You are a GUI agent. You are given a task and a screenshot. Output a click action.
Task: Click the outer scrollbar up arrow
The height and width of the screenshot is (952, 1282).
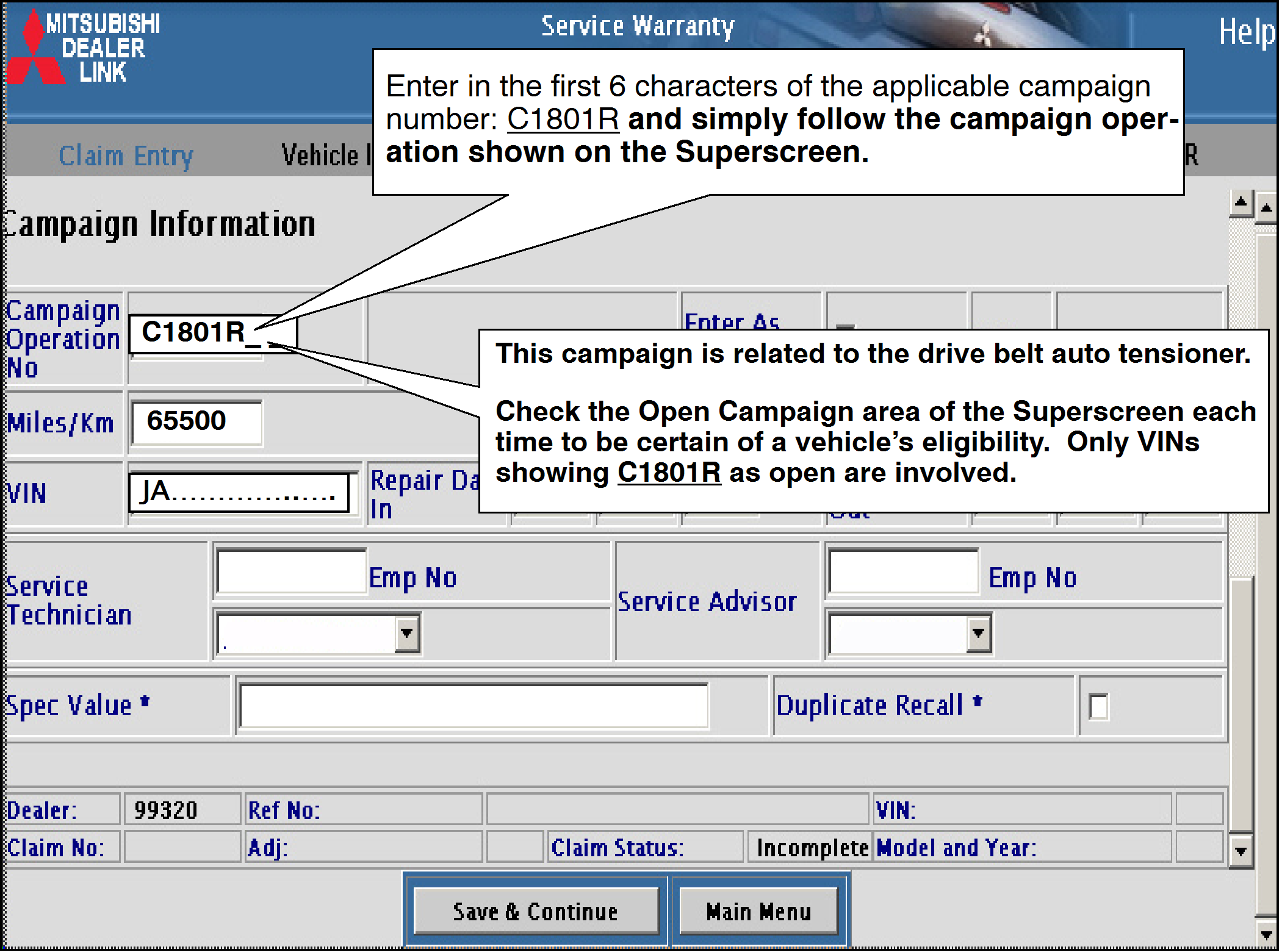(x=1267, y=209)
